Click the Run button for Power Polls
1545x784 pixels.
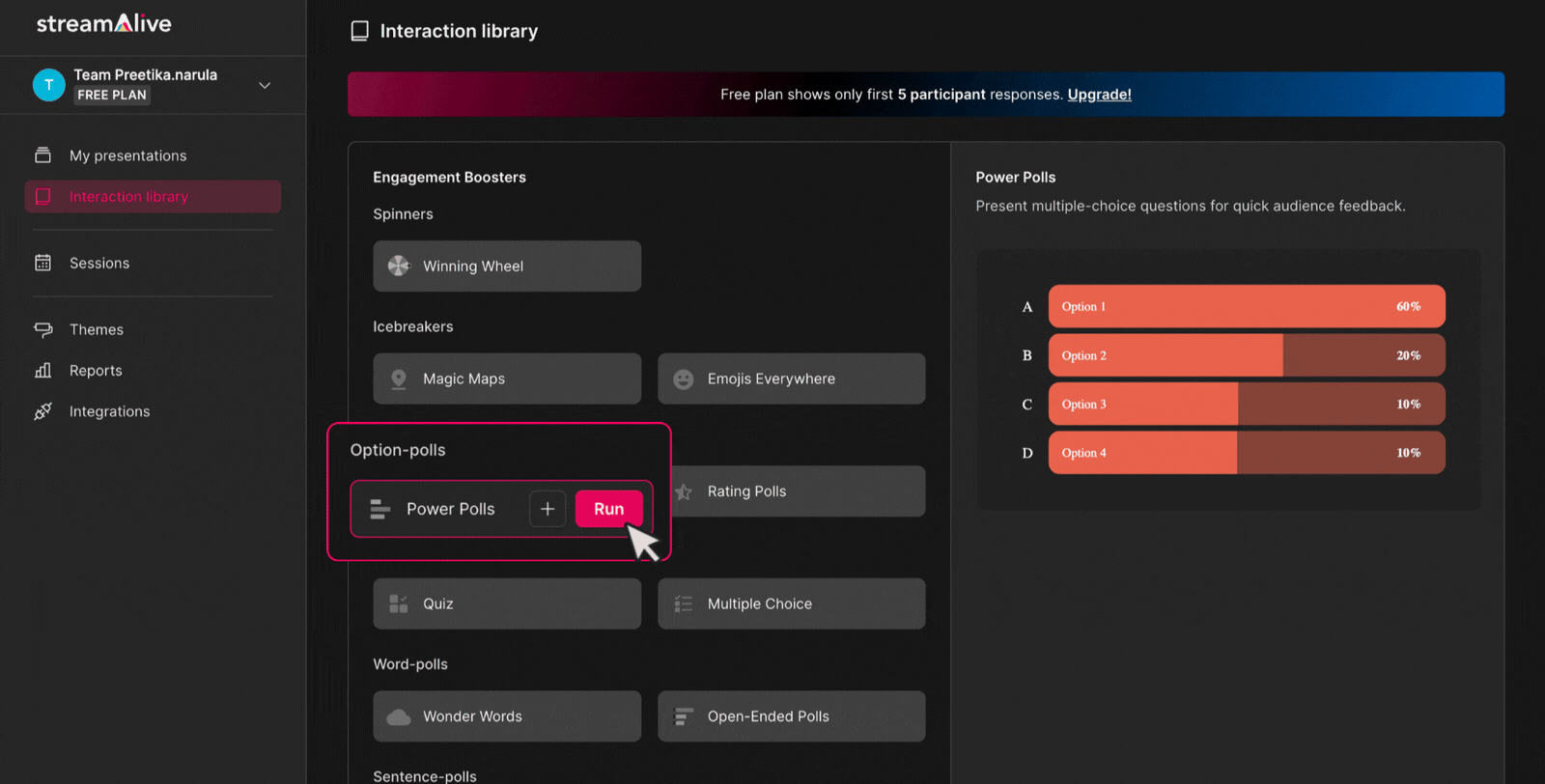[609, 509]
